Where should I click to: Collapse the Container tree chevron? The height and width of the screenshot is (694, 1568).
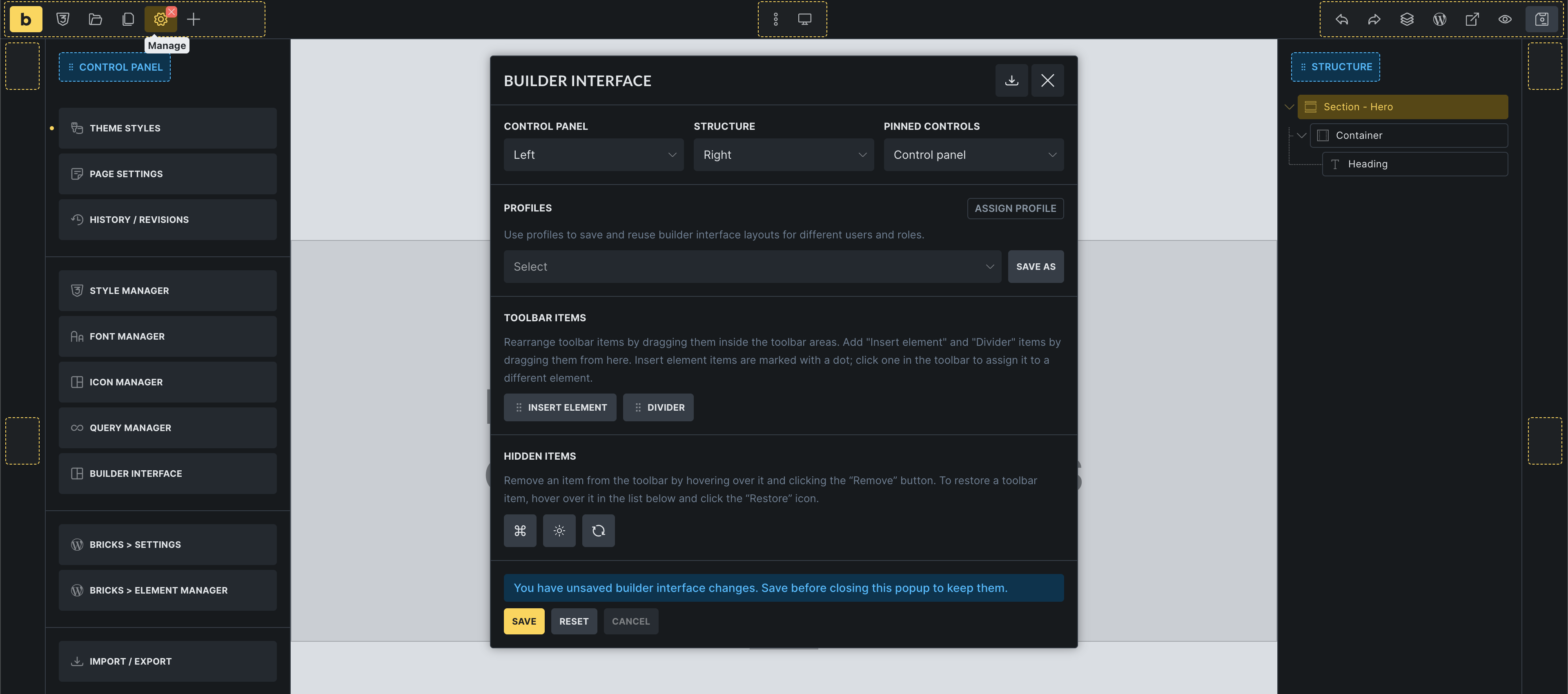[1301, 135]
